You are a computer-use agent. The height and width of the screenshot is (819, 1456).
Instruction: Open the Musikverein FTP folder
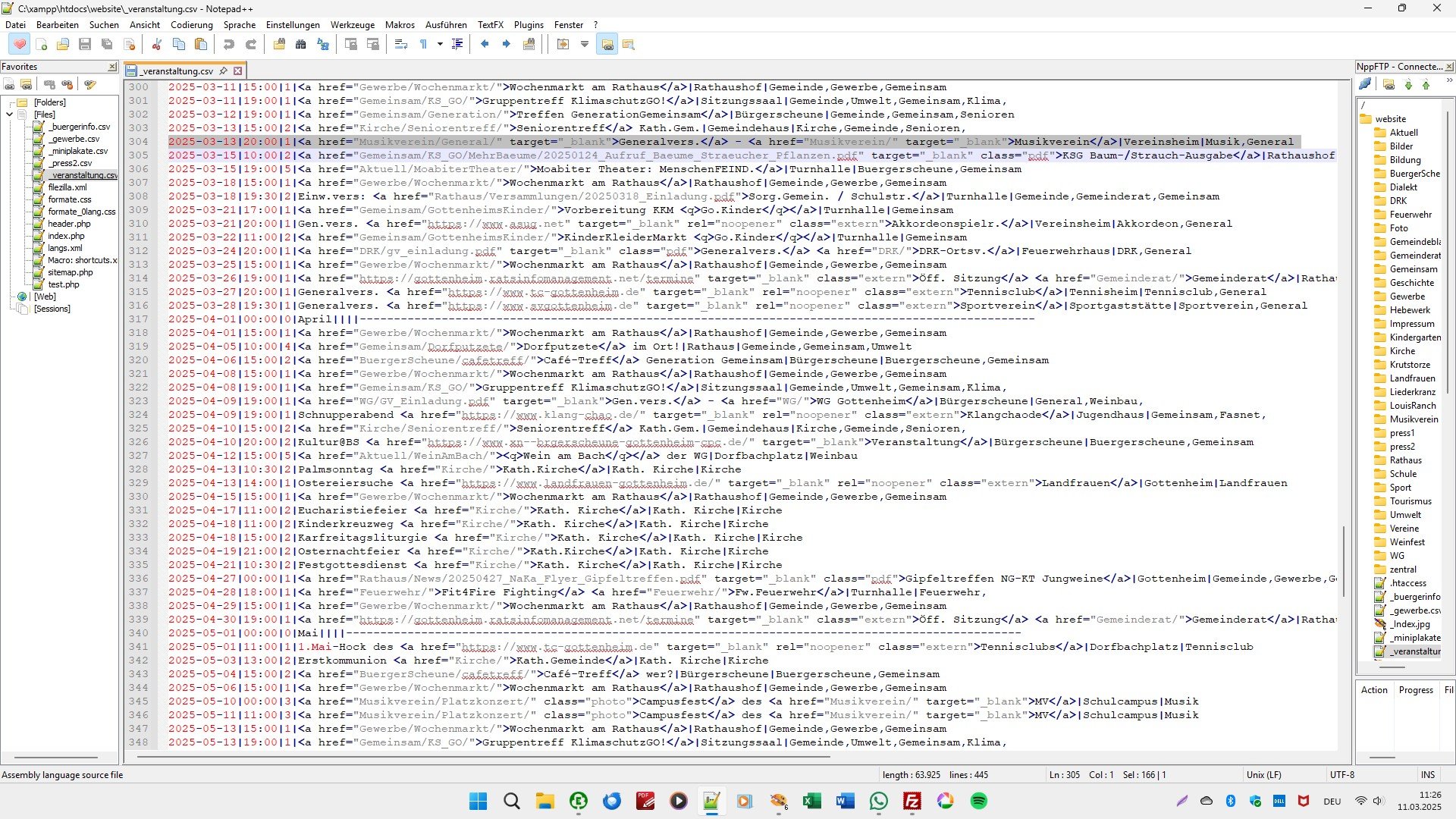click(1414, 419)
